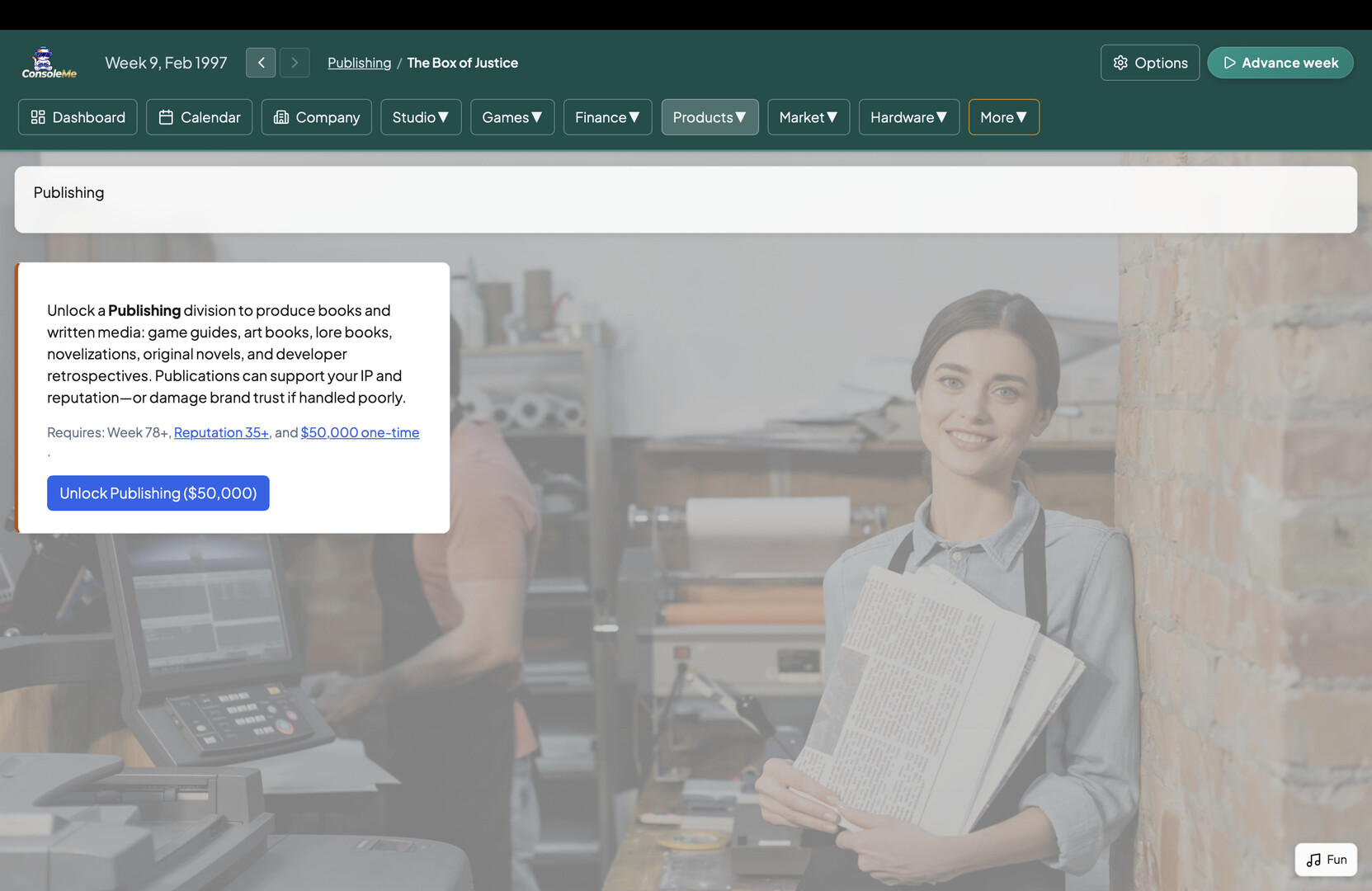The image size is (1372, 891).
Task: Expand the Finance dropdown menu
Action: [607, 117]
